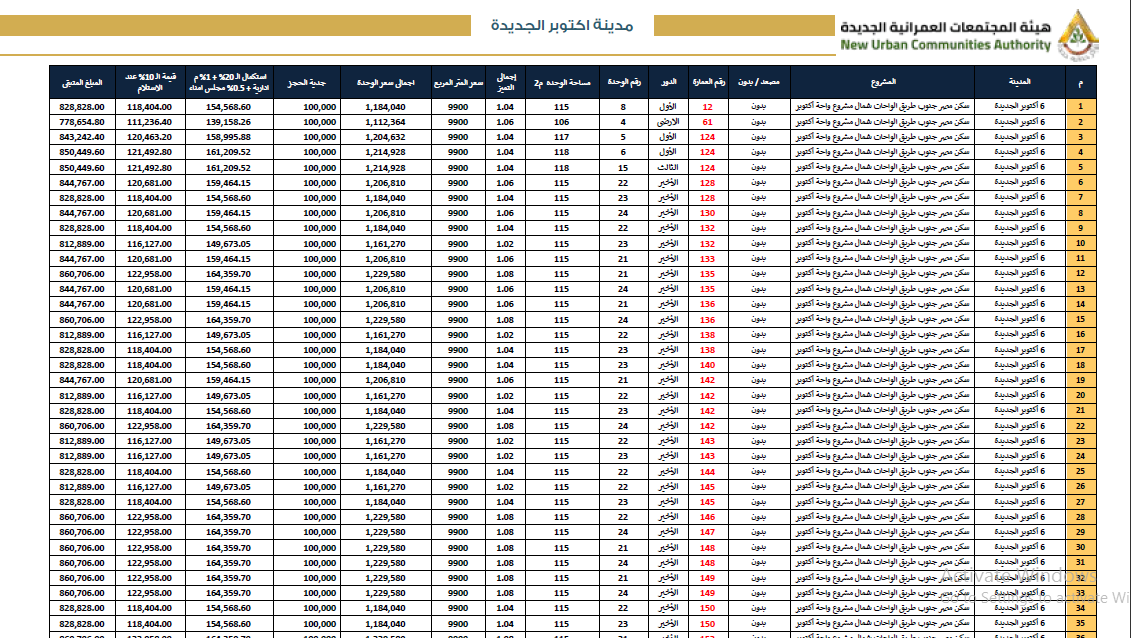Screen dimensions: 1131x638
Task: Click the 'رقم الوحدة' column header
Action: 623,82
